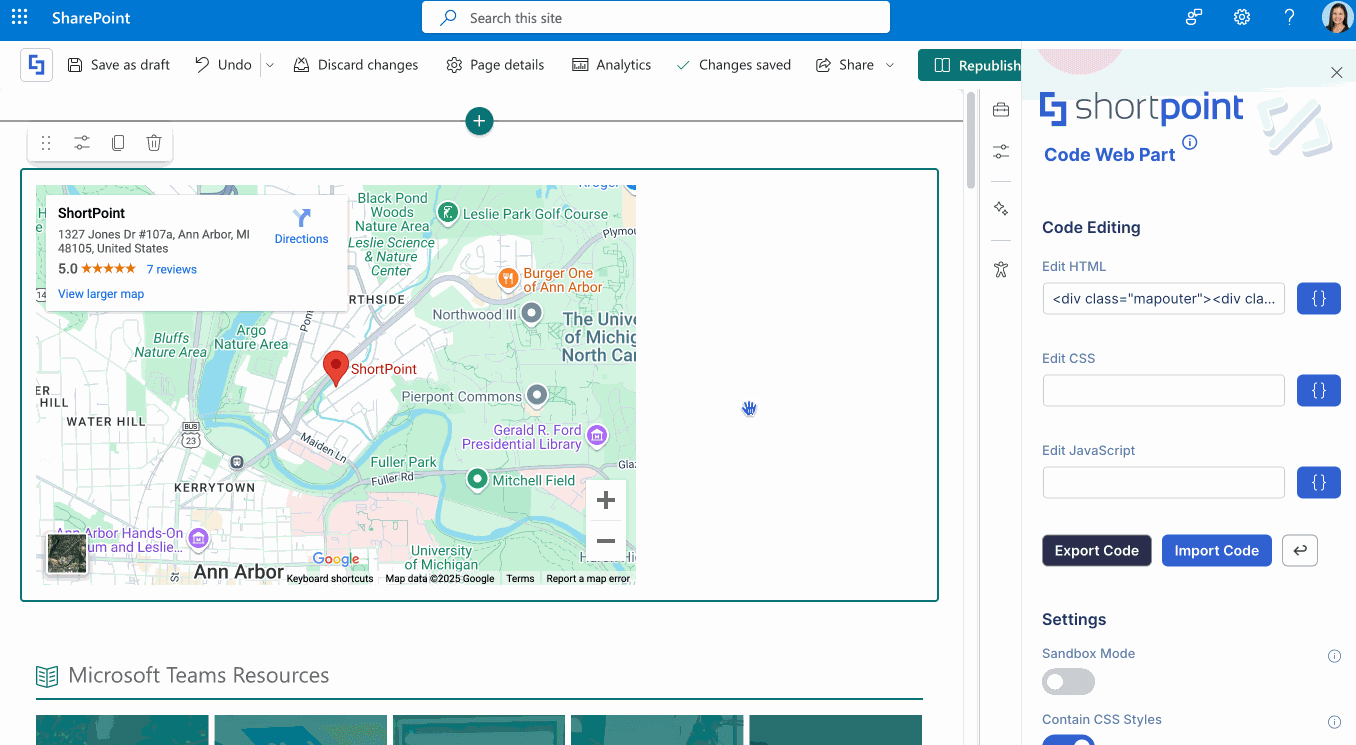Zoom in on the map

coord(605,501)
